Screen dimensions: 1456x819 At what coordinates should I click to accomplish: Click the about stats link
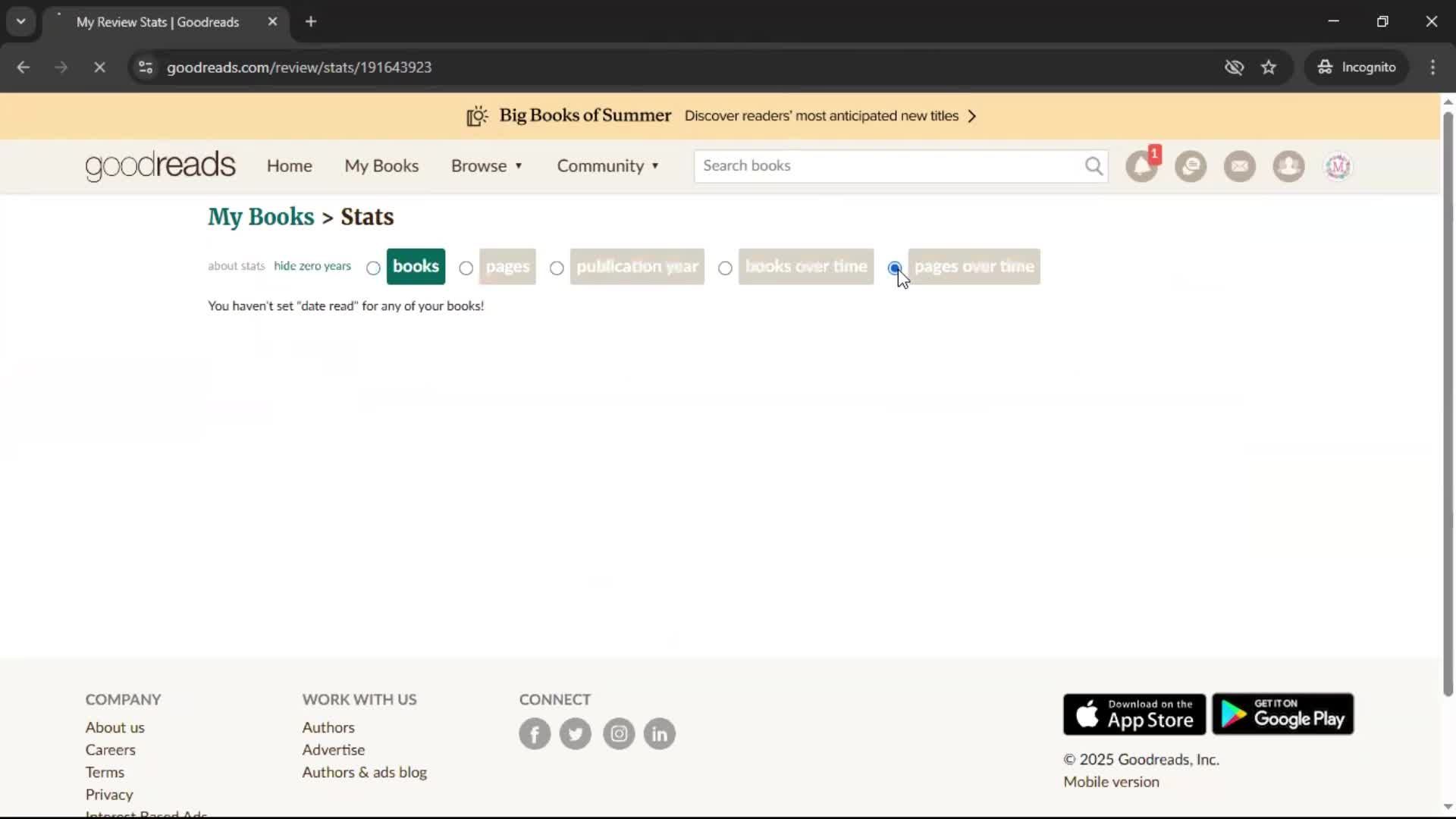click(x=237, y=266)
